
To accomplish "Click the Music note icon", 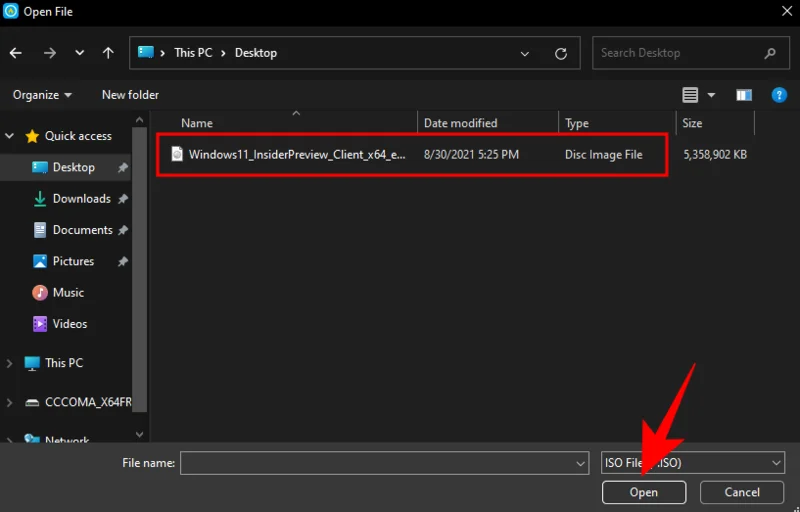I will pyautogui.click(x=40, y=293).
